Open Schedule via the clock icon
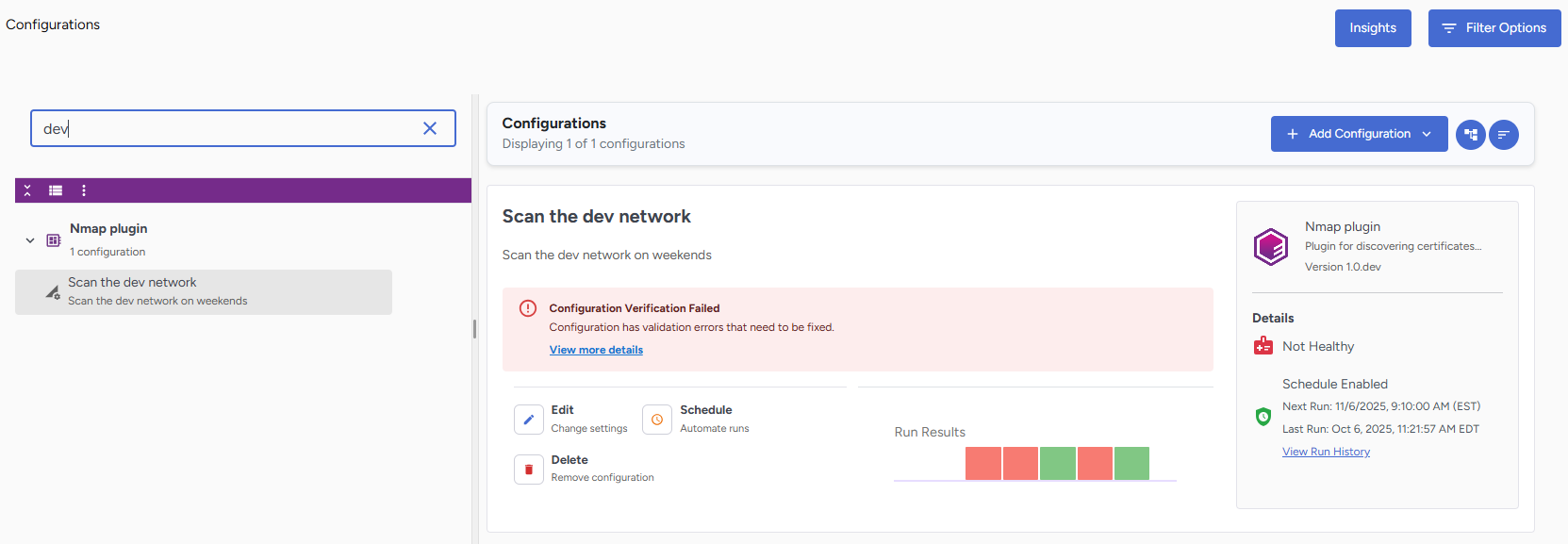The image size is (1568, 544). click(657, 420)
